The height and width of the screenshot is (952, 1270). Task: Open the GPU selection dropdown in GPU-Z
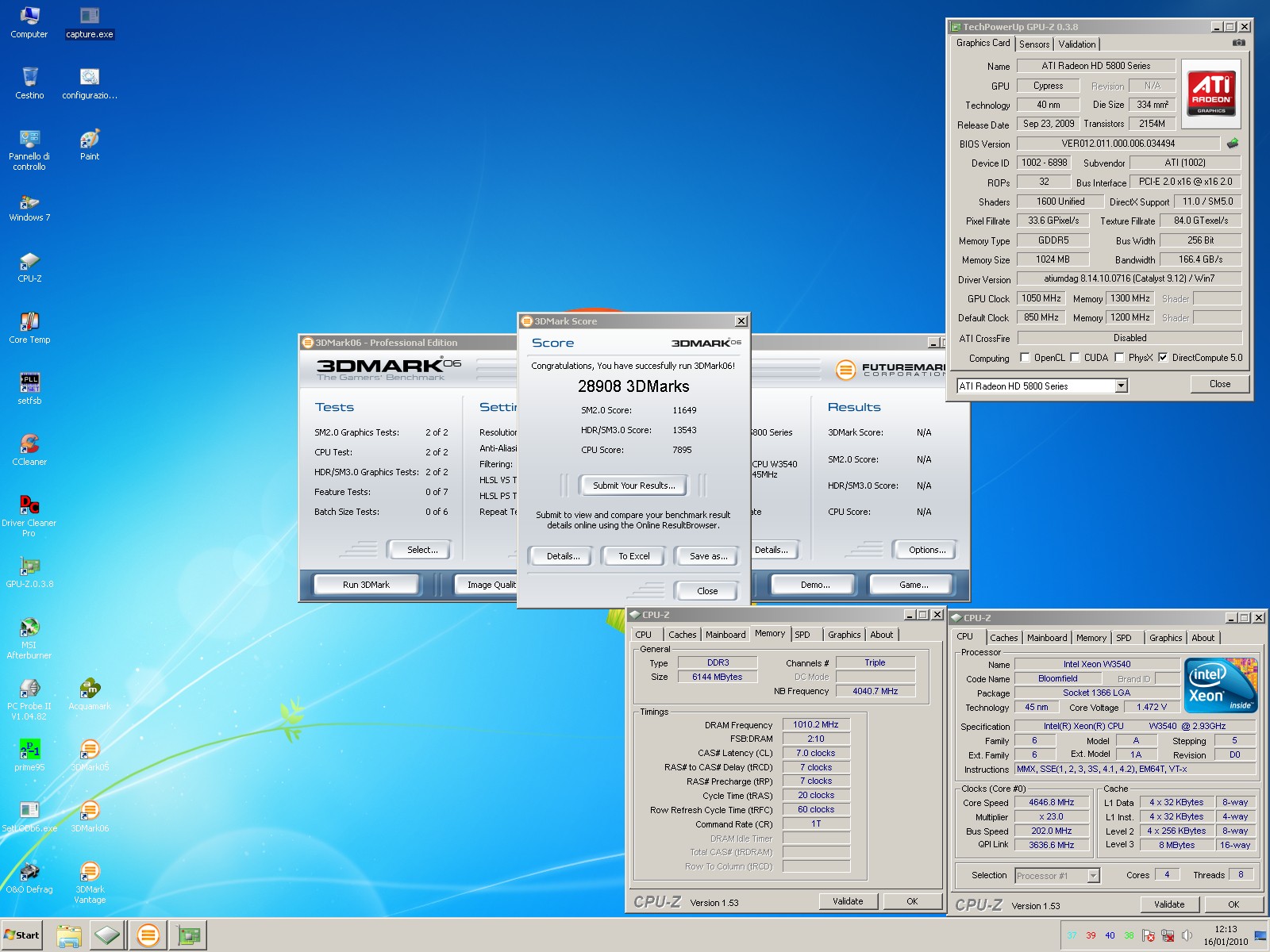(x=1121, y=386)
